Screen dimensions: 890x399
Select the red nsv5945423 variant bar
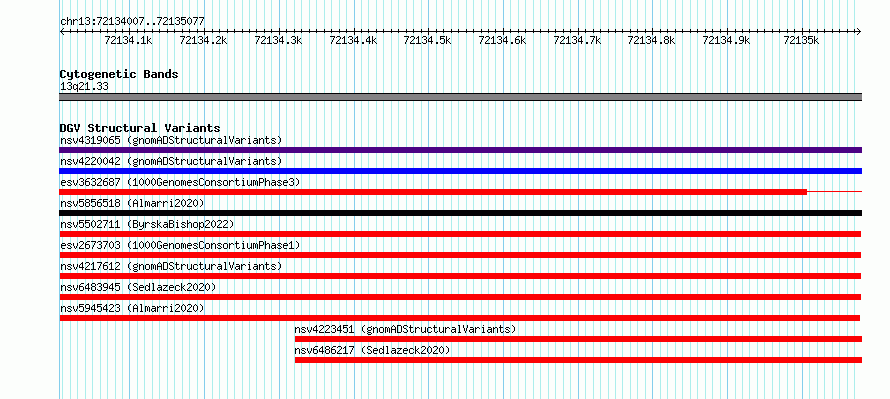tap(460, 318)
